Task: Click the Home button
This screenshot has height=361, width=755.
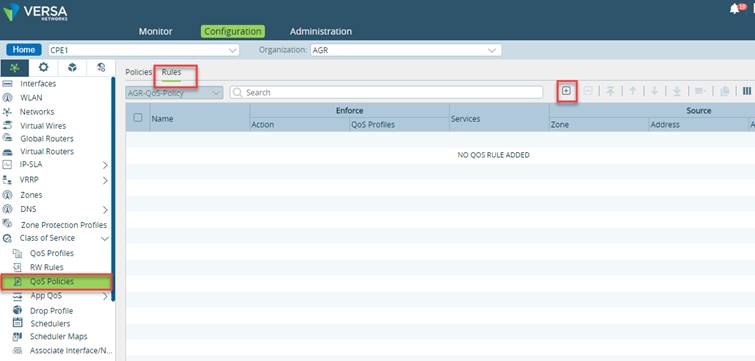Action: [x=24, y=50]
